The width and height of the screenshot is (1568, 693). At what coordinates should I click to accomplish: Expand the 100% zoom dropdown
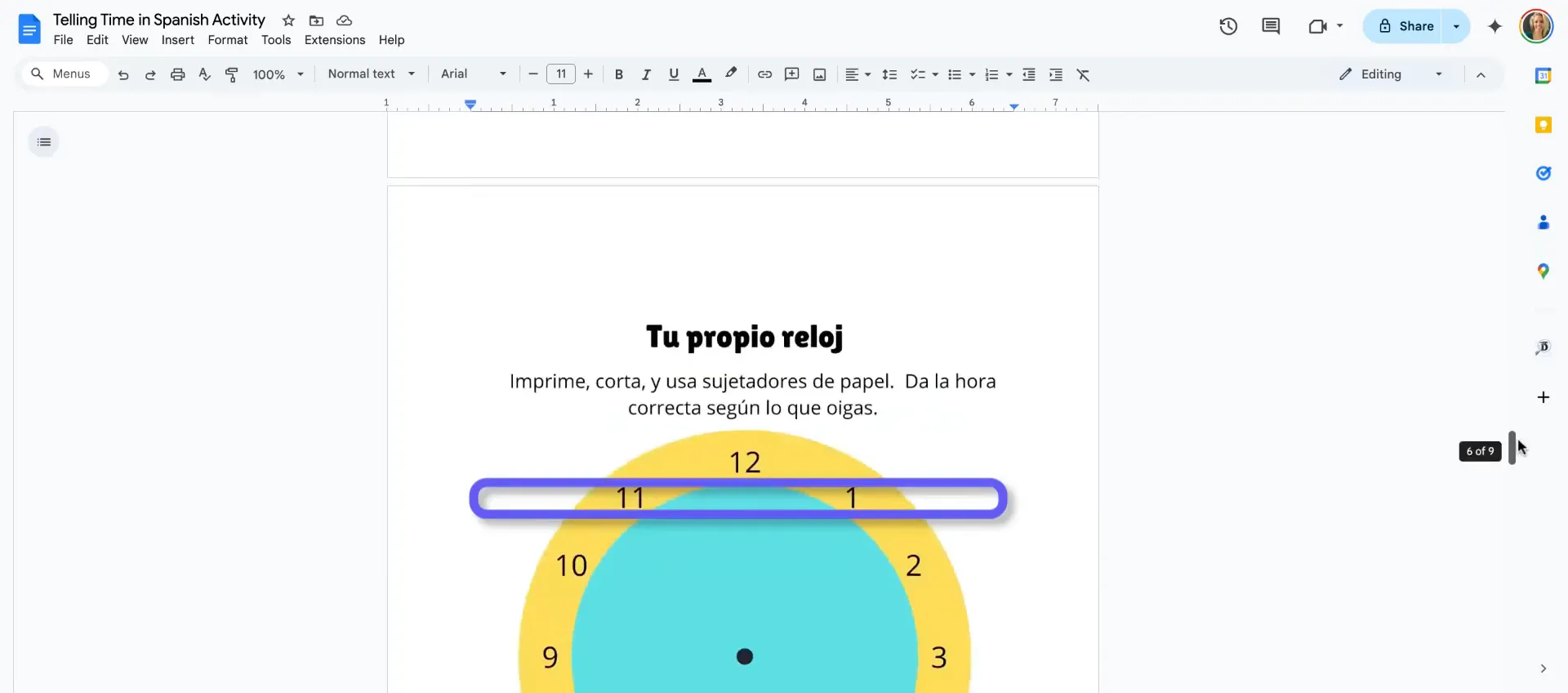point(278,74)
